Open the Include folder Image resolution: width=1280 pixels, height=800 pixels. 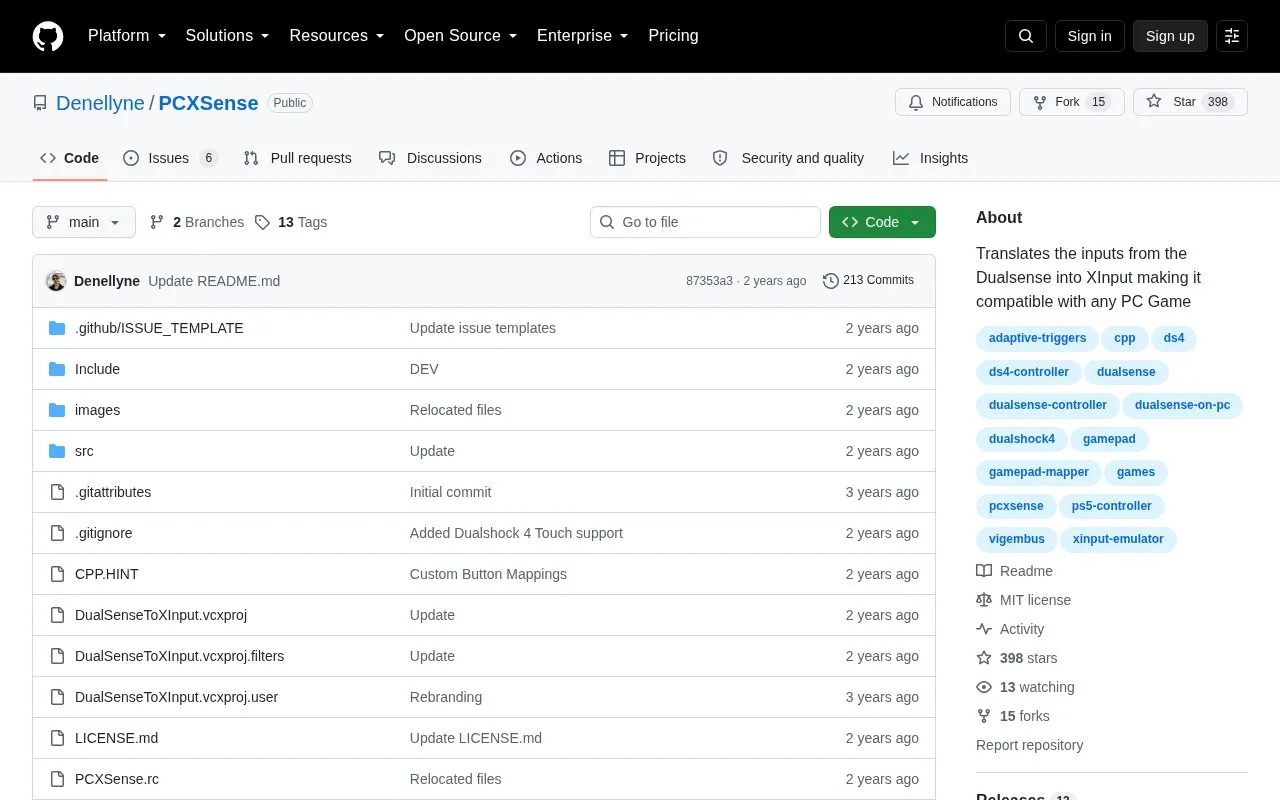[97, 369]
